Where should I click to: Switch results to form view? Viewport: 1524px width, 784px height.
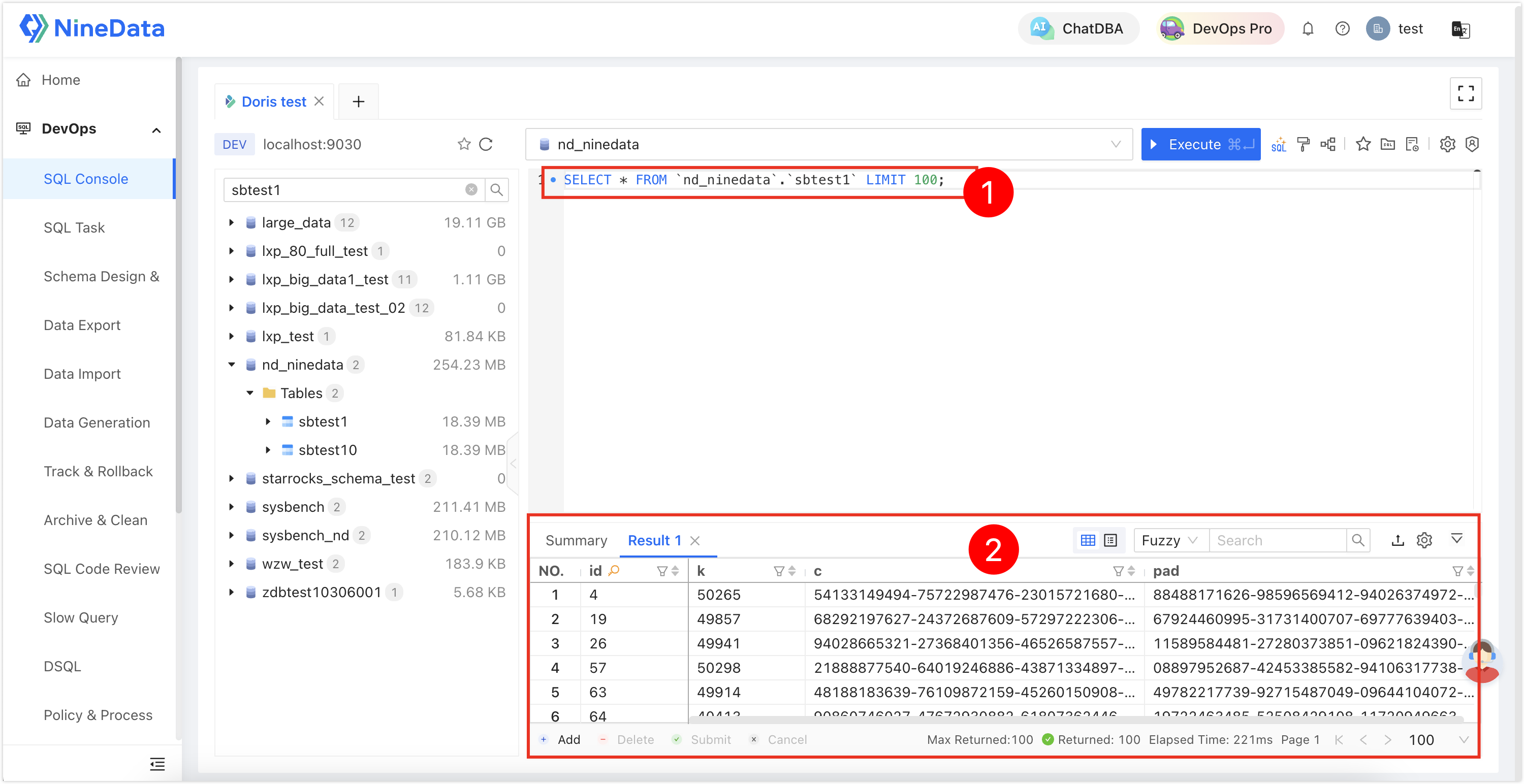point(1110,540)
